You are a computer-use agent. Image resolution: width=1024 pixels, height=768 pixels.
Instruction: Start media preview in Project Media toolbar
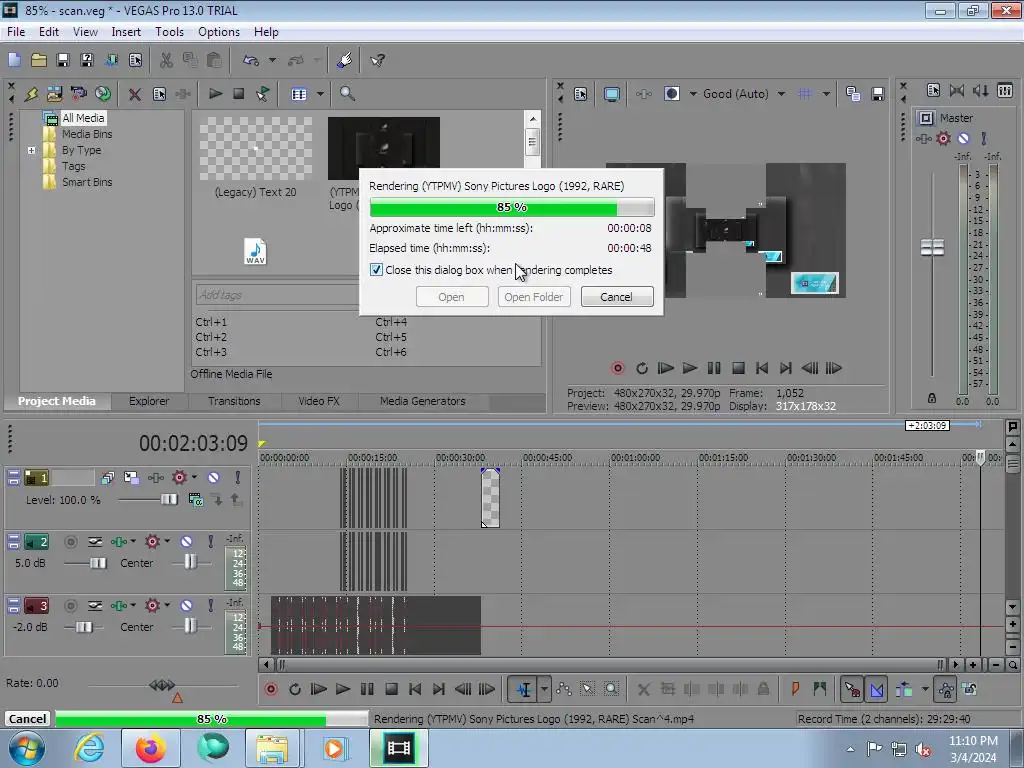tap(215, 94)
